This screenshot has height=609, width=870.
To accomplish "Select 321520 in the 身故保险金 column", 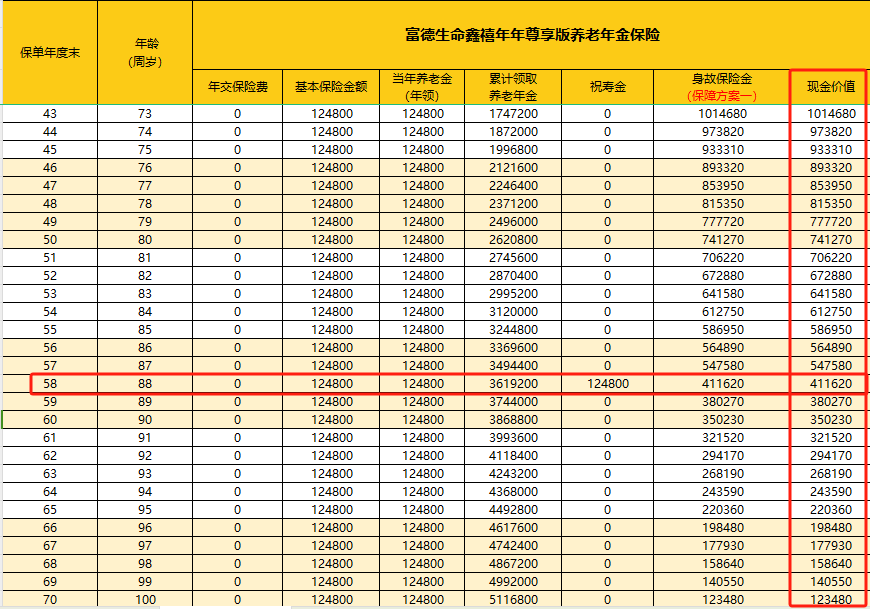I will [722, 438].
